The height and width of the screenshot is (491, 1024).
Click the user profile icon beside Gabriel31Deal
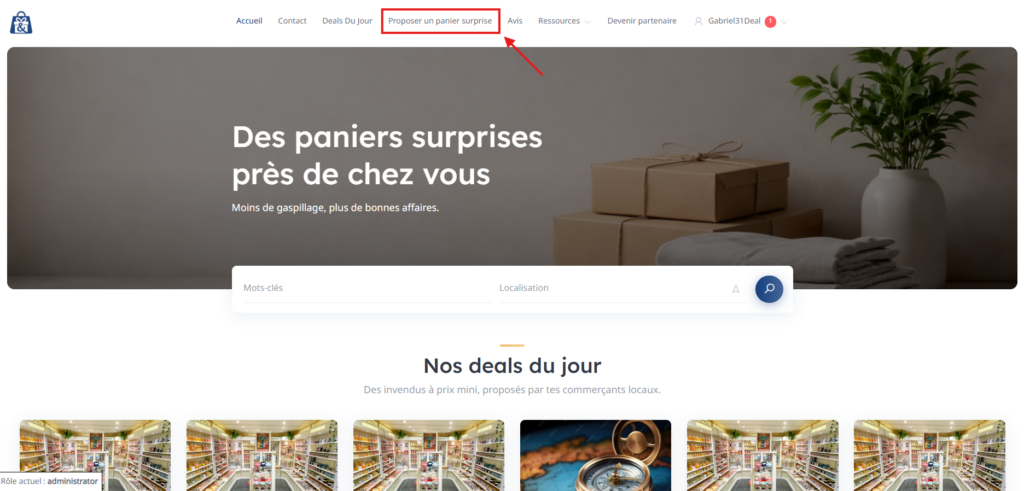click(x=698, y=21)
